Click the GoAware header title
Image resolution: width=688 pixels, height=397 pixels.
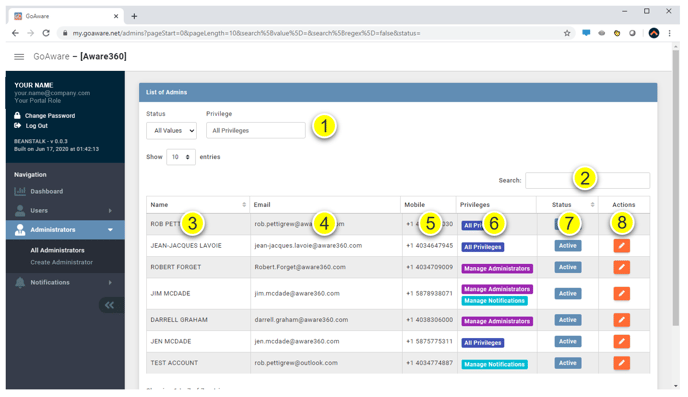click(80, 57)
